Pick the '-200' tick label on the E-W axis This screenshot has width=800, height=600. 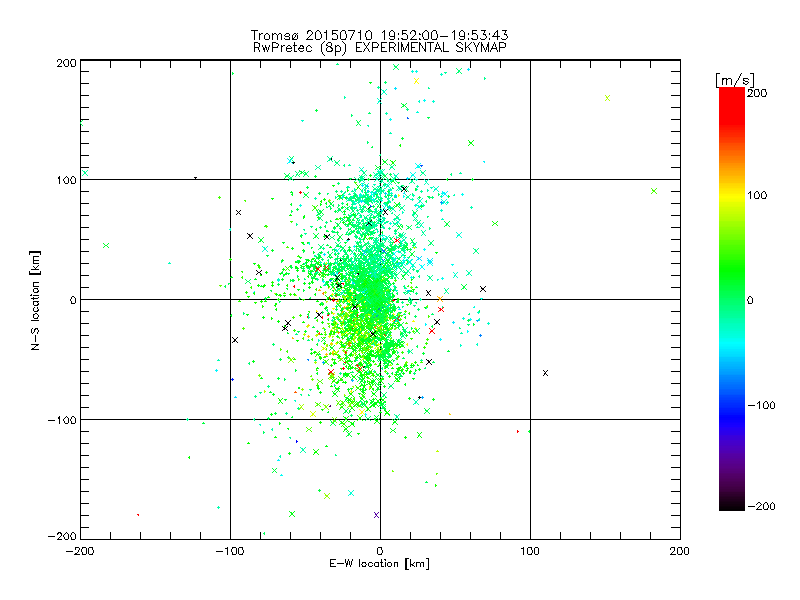pyautogui.click(x=80, y=551)
